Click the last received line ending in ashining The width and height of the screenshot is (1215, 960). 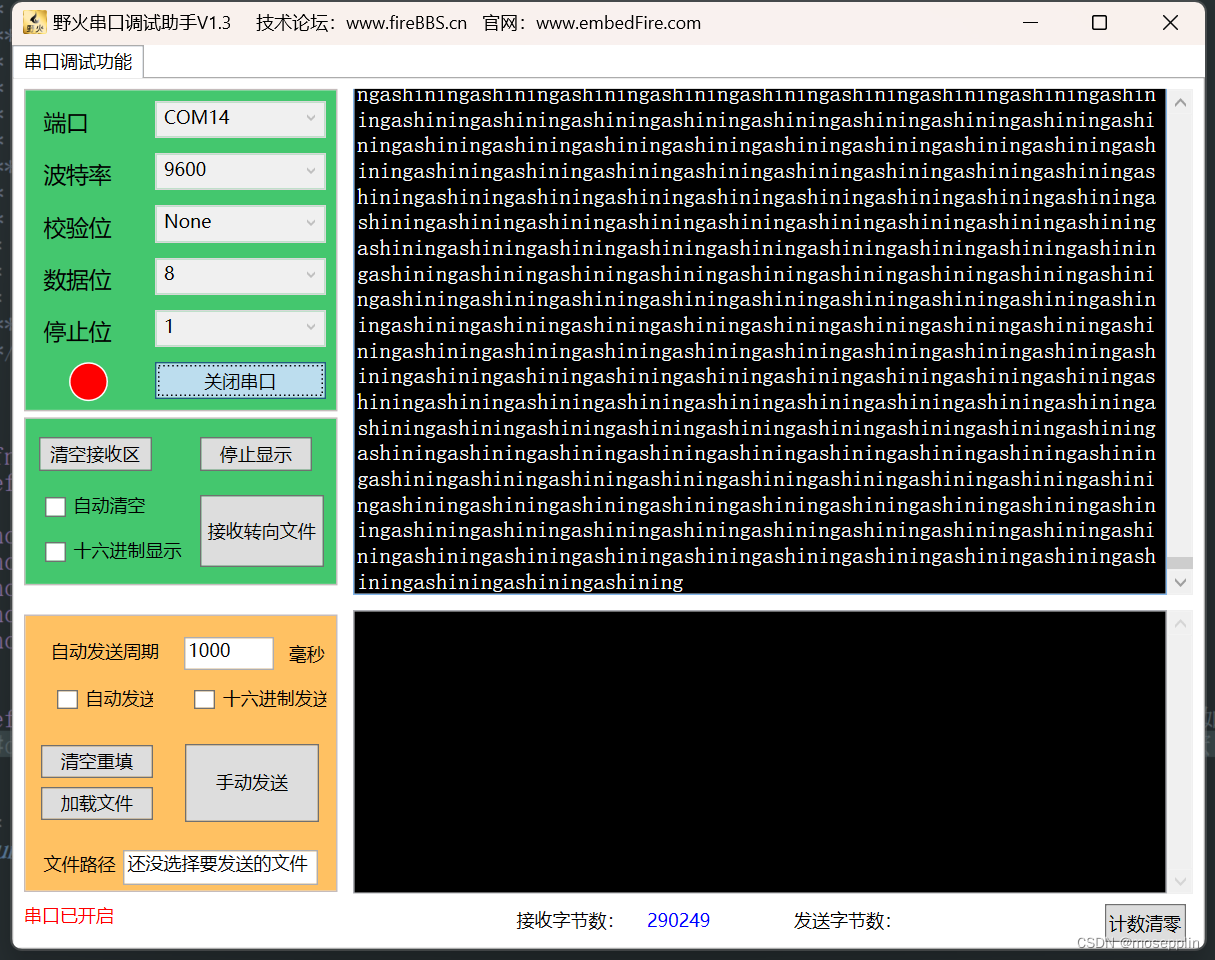(x=520, y=582)
